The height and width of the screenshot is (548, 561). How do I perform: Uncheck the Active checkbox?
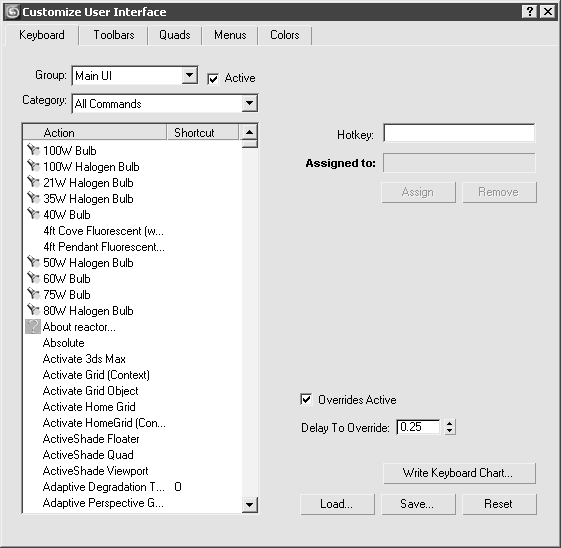tap(213, 79)
